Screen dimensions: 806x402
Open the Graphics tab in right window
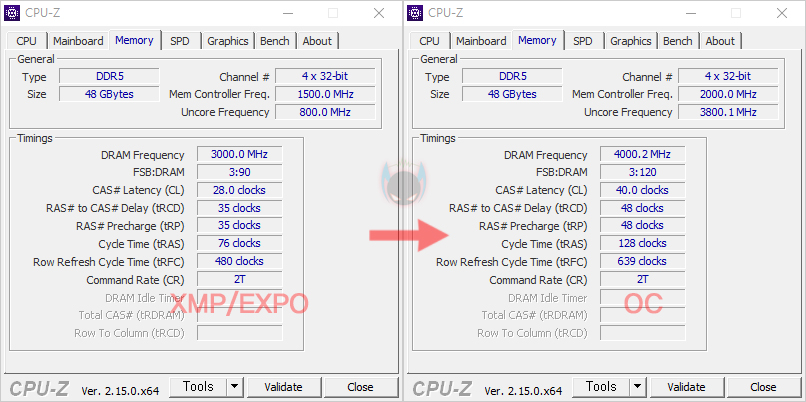point(631,41)
